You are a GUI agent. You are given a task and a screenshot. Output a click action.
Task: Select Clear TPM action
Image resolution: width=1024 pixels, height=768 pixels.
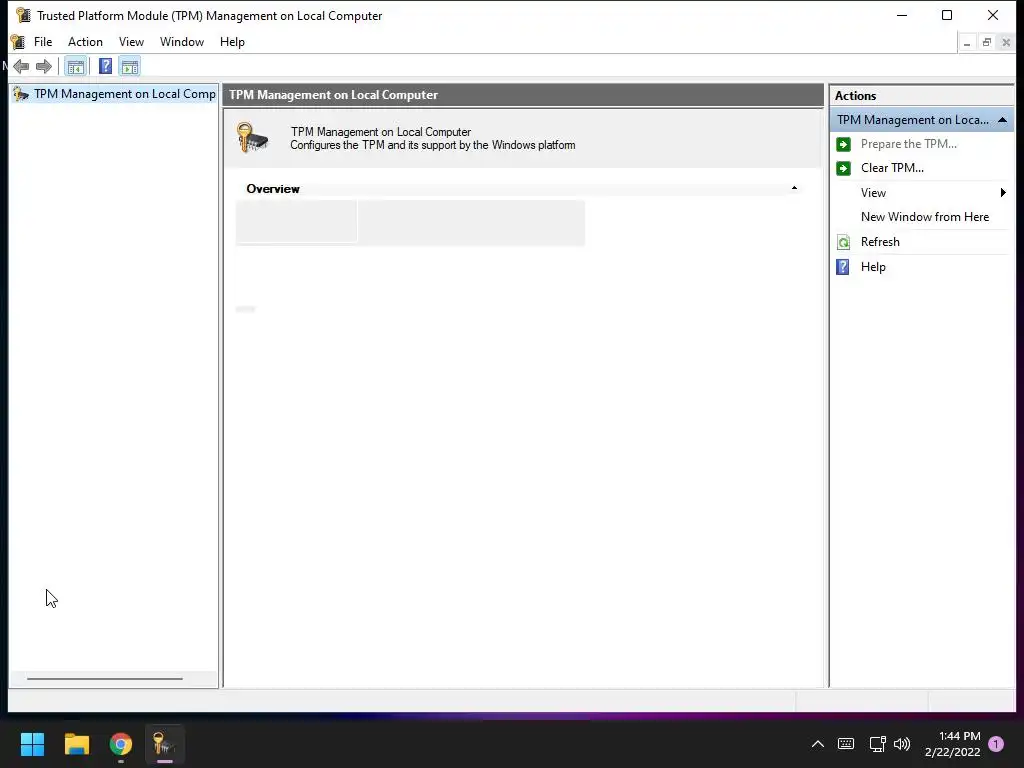[892, 168]
